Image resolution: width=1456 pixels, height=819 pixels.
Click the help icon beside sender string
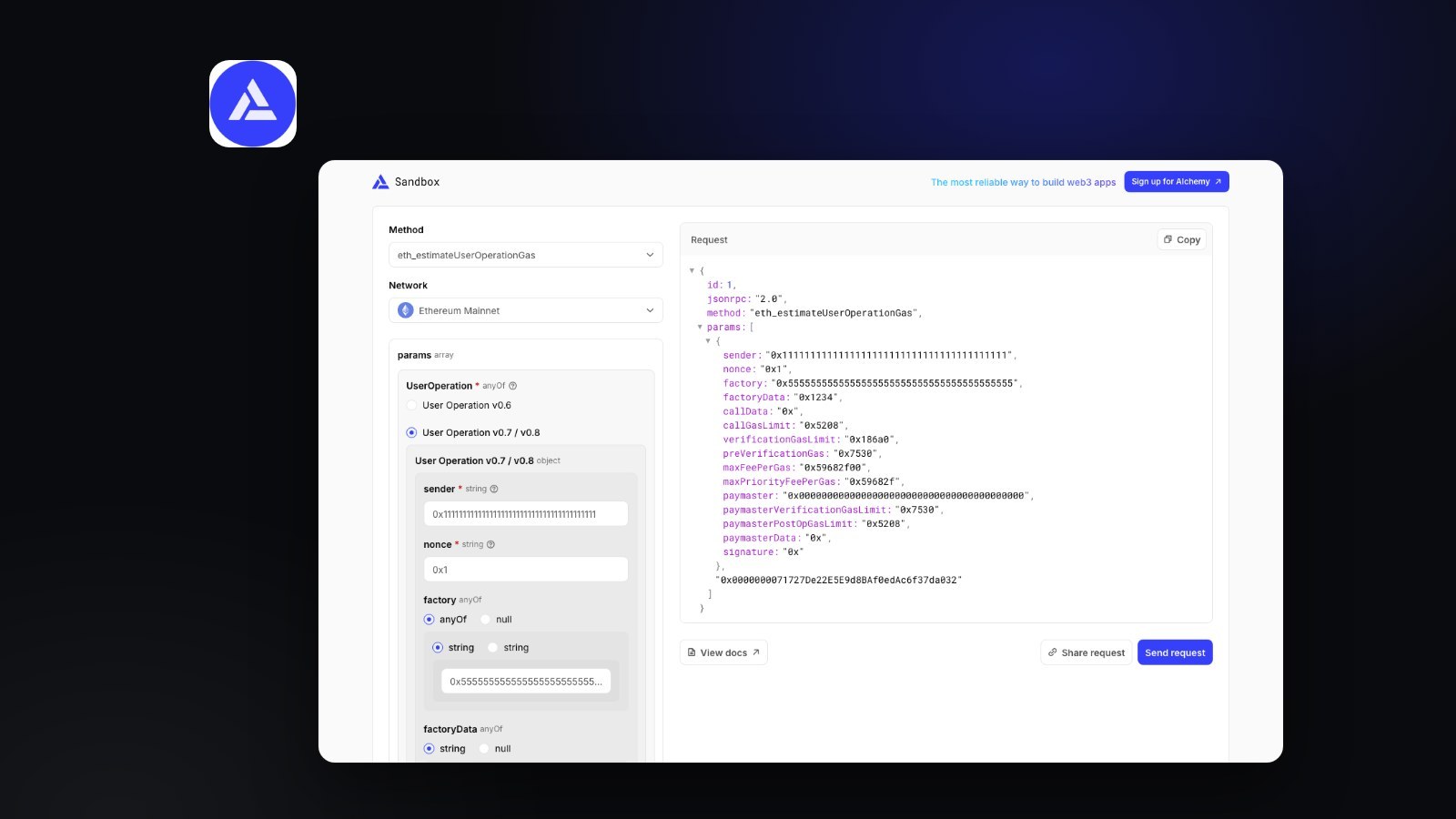pyautogui.click(x=494, y=489)
